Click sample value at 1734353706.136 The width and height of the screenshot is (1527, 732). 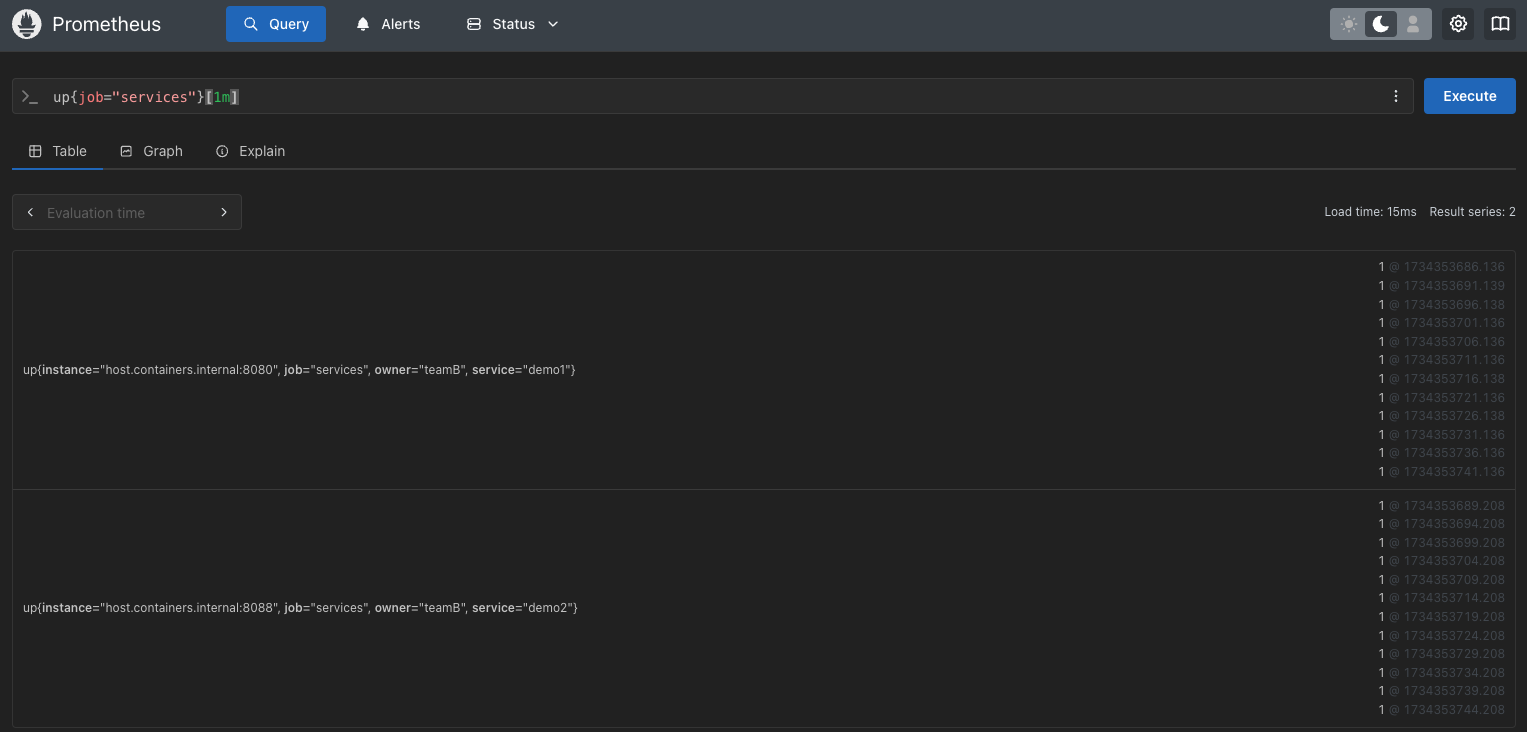tap(1441, 342)
